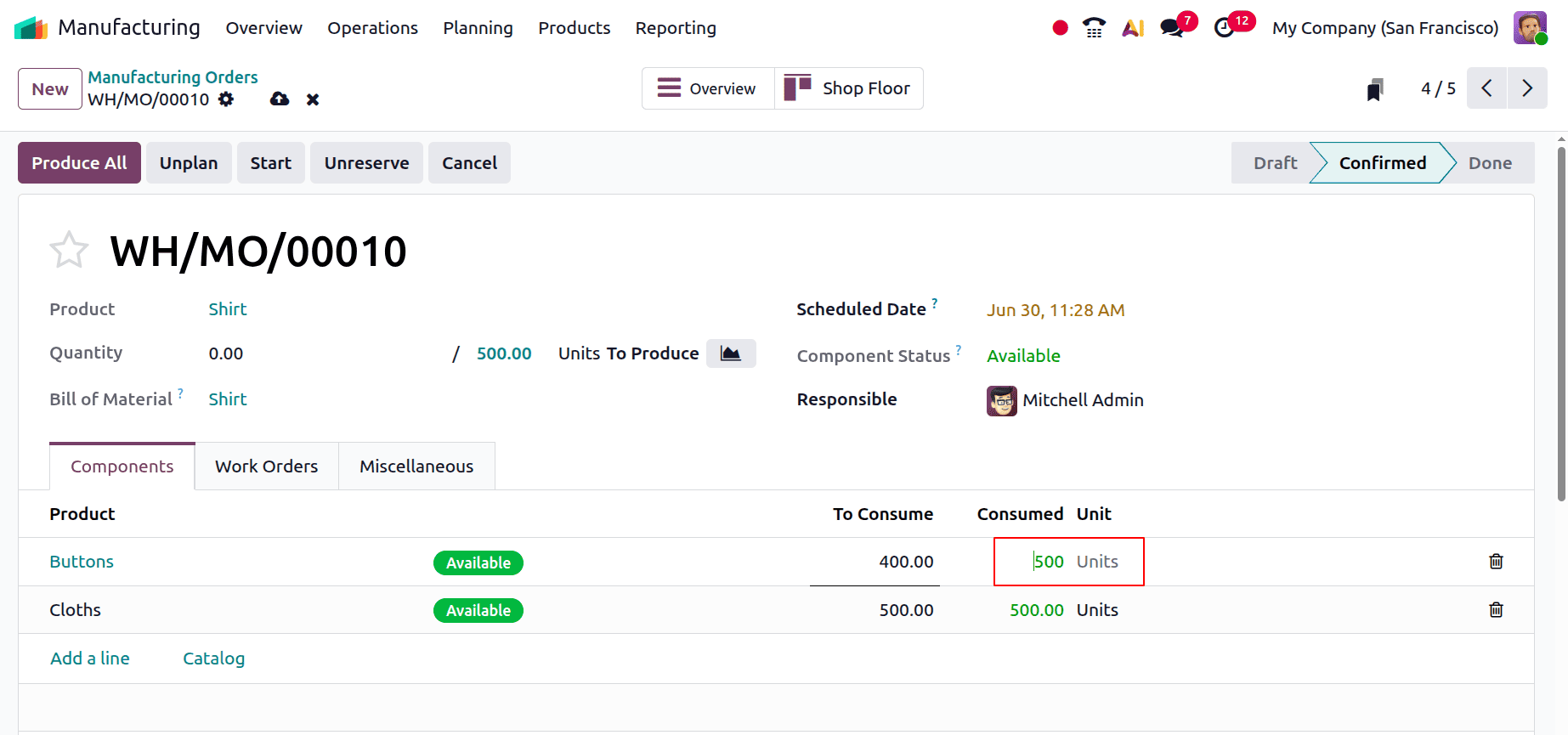The image size is (1568, 735).
Task: Click the page vertical scrollbar
Action: click(x=1561, y=323)
